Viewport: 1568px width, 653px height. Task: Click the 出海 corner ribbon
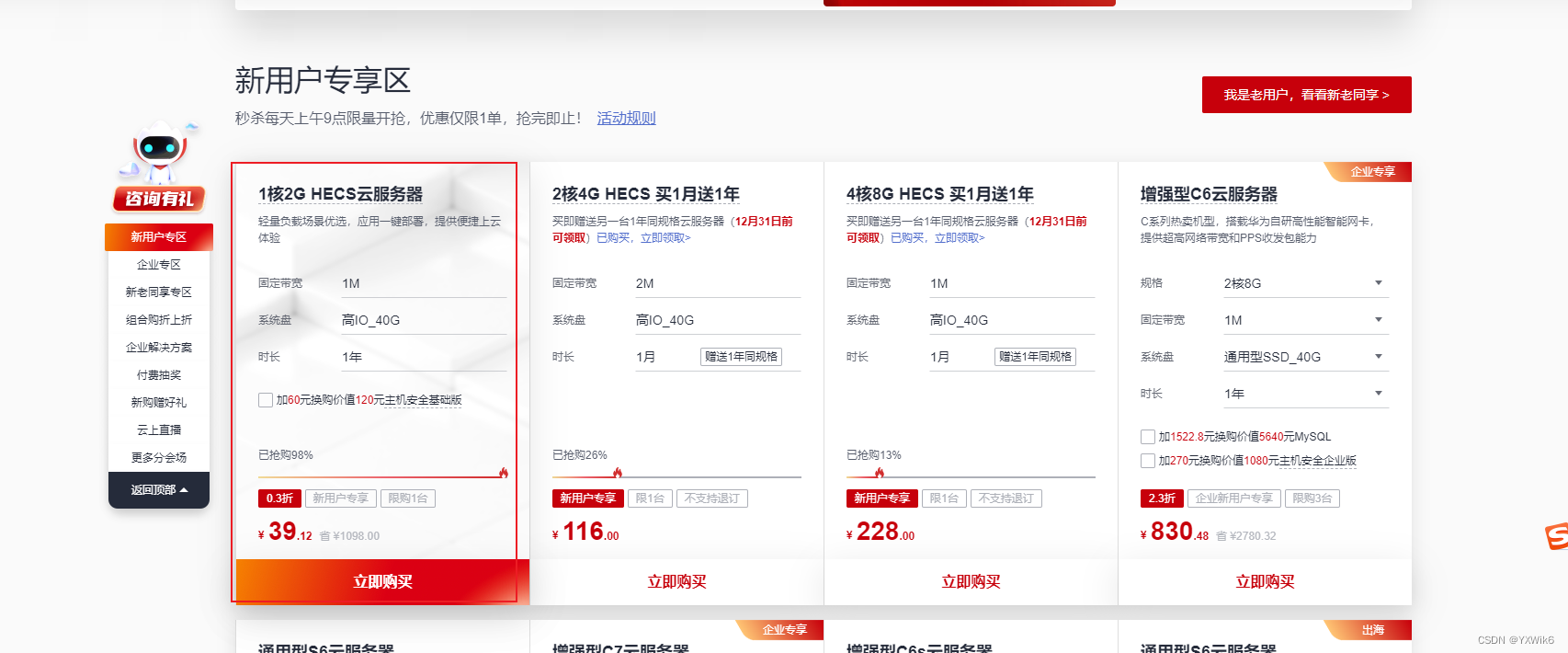coord(1368,630)
